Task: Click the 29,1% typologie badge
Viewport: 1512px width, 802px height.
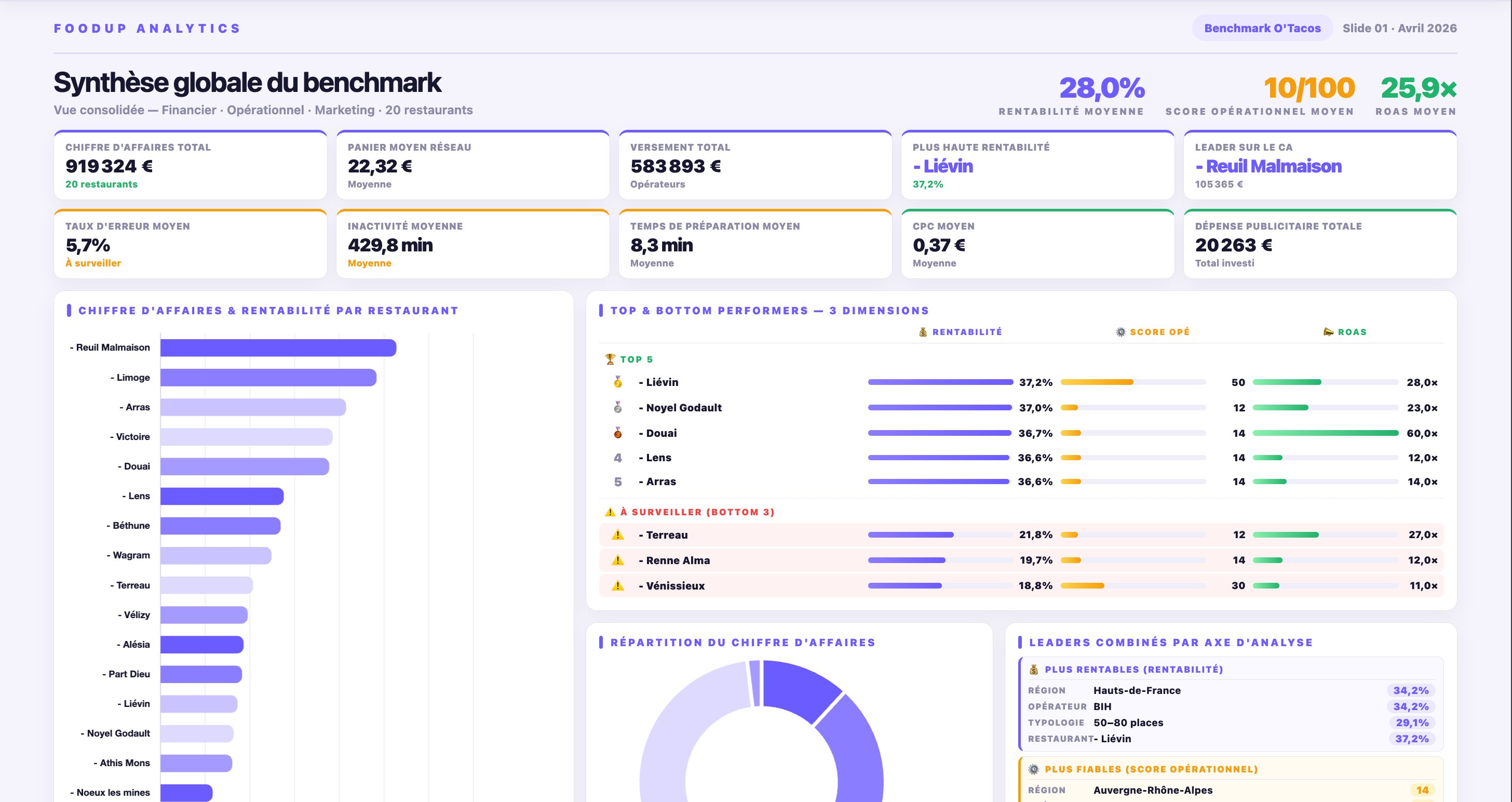Action: point(1412,723)
